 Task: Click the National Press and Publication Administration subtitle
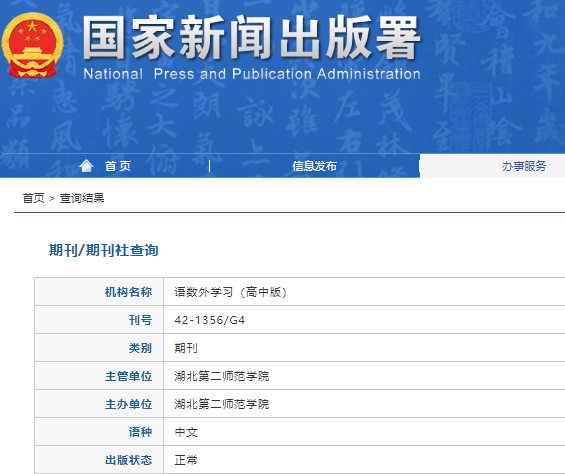[x=252, y=74]
